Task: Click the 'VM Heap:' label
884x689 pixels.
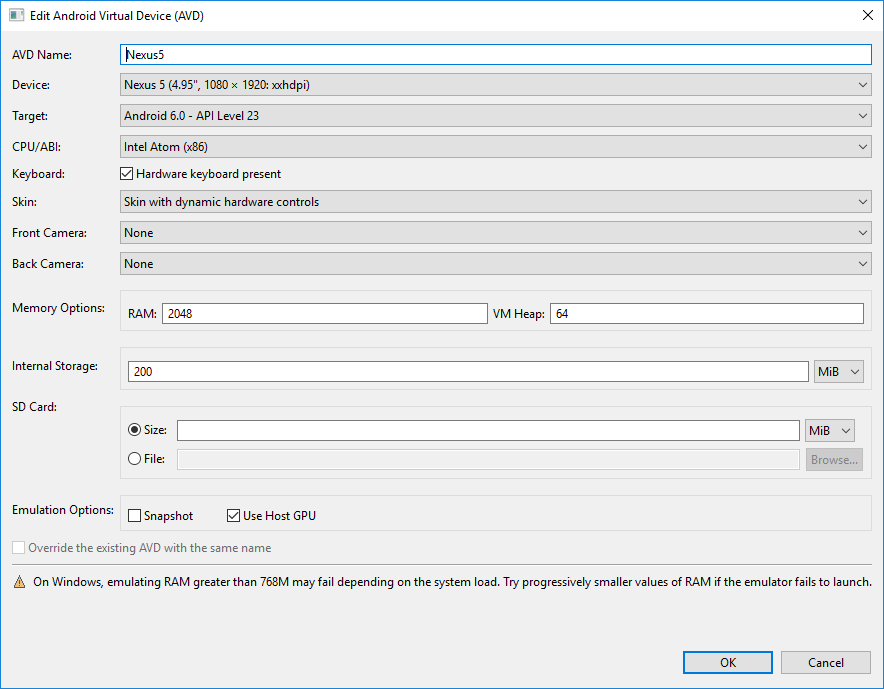Action: tap(519, 314)
